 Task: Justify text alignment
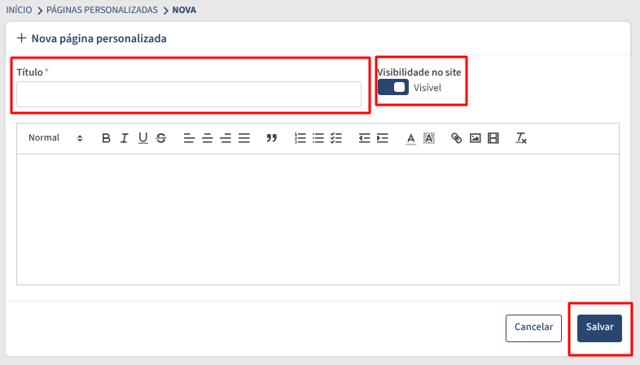(x=244, y=138)
